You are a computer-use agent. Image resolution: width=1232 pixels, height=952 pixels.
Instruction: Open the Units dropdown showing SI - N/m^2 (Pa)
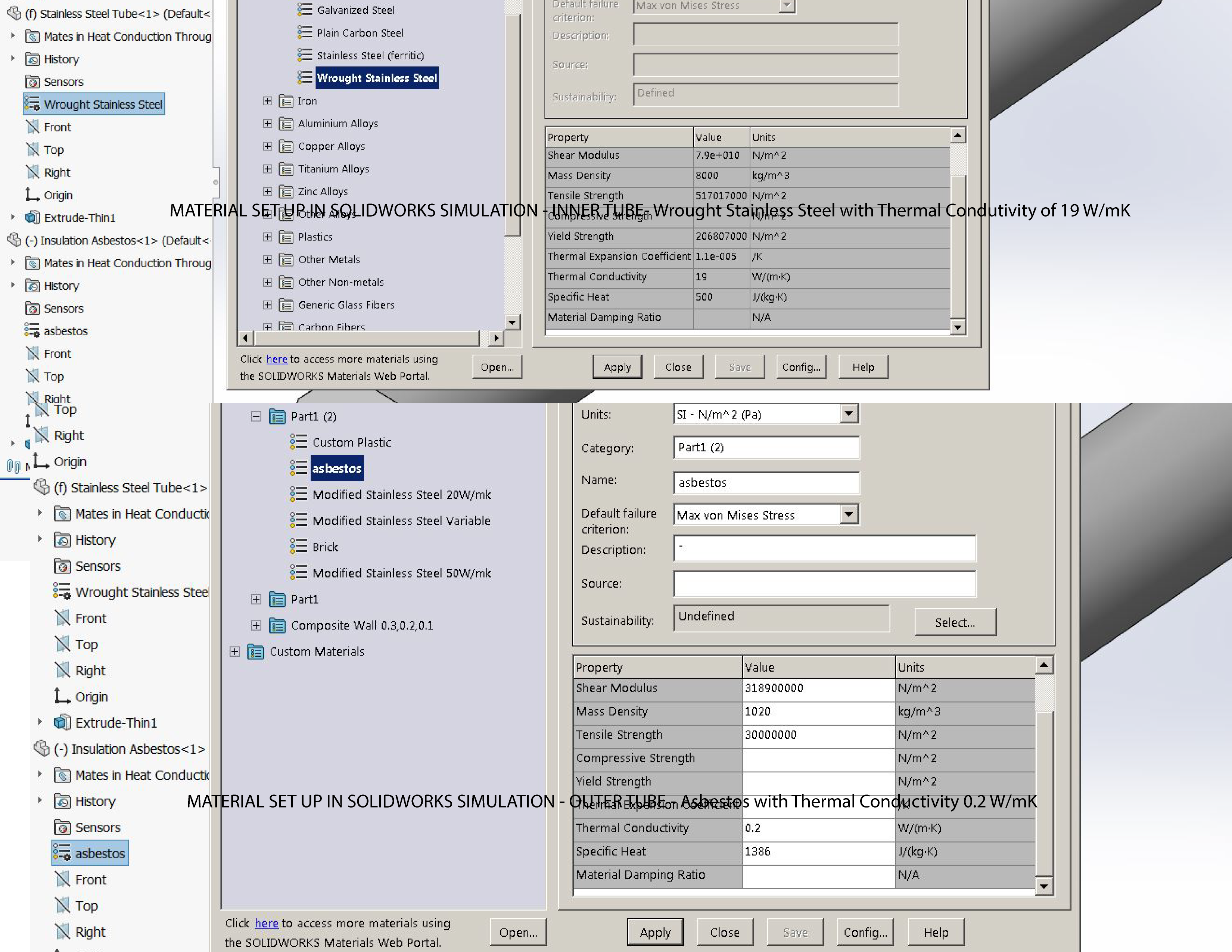(x=849, y=414)
